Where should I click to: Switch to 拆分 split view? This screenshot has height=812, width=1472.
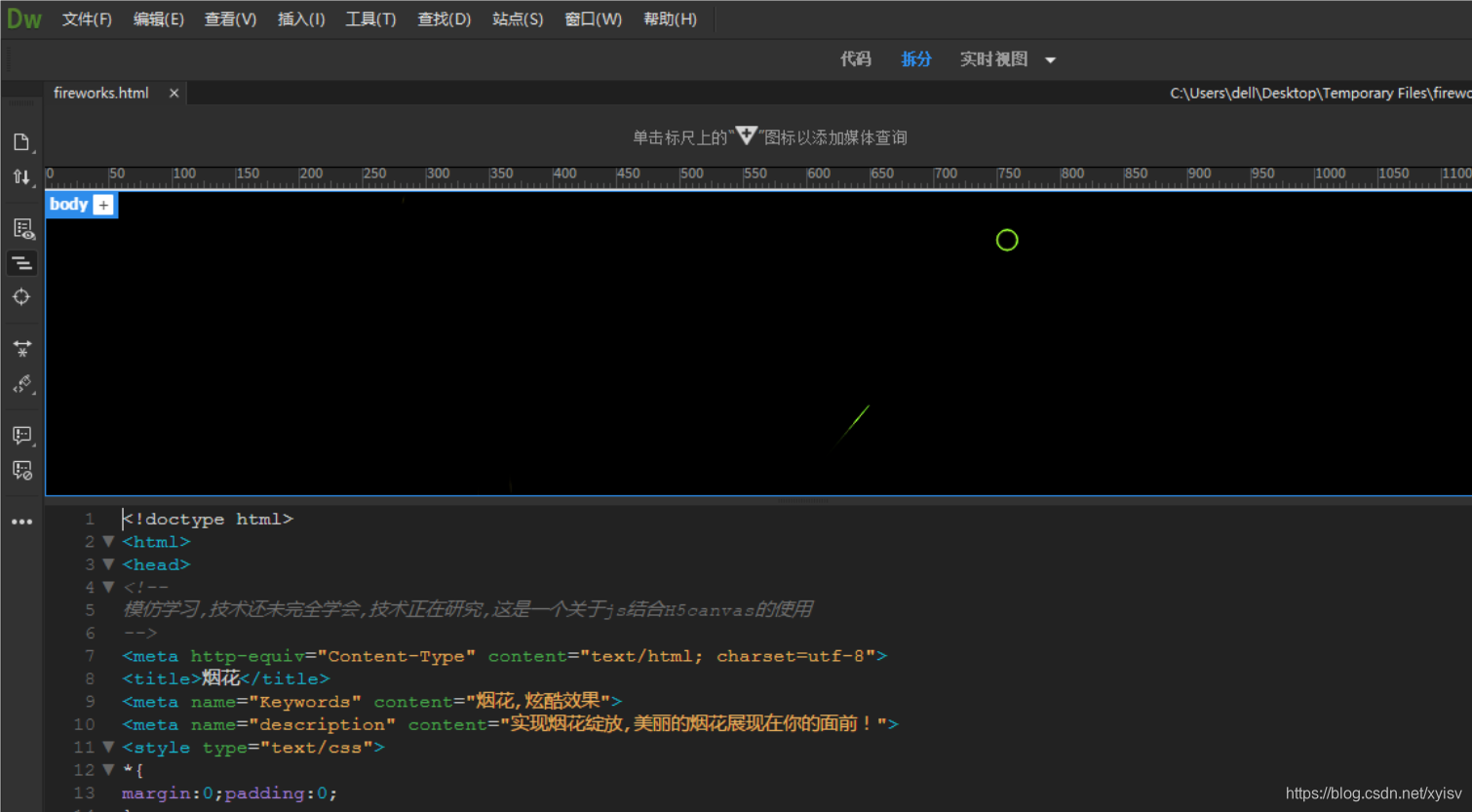[x=916, y=59]
